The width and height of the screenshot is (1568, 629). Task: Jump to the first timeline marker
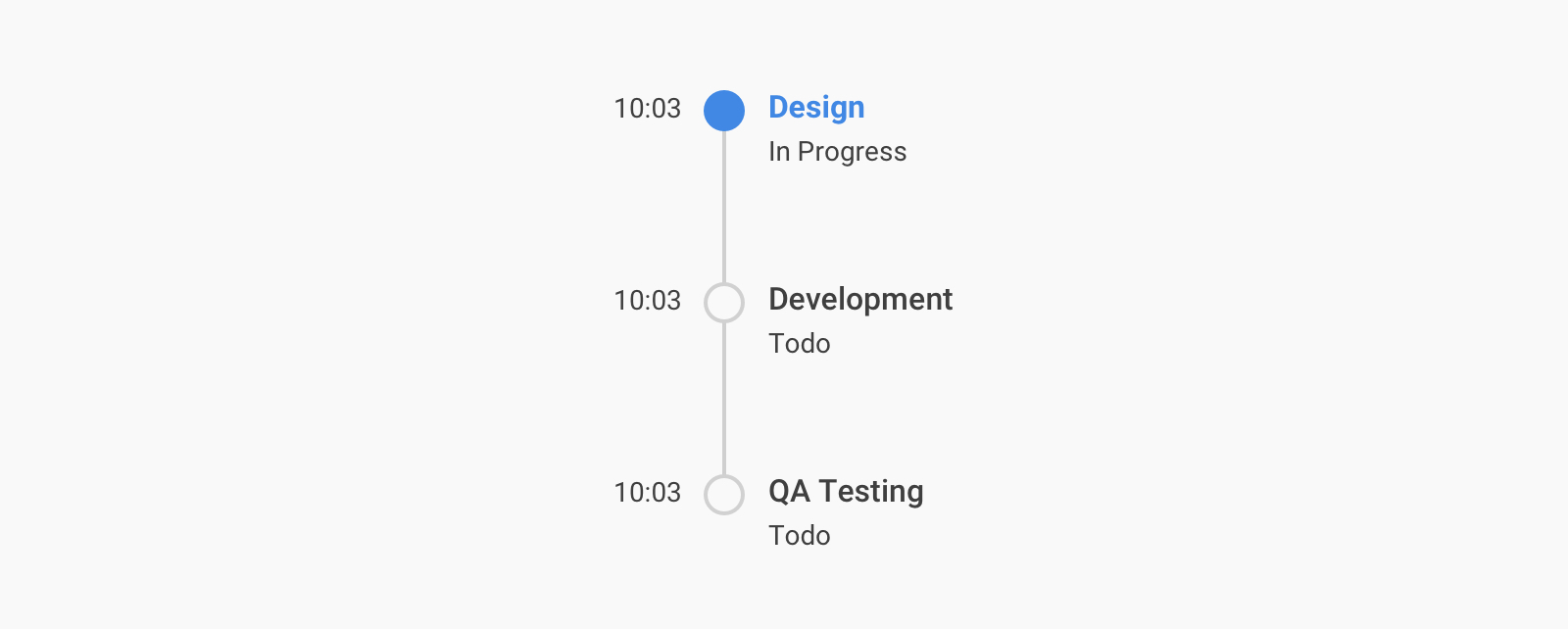tap(724, 111)
